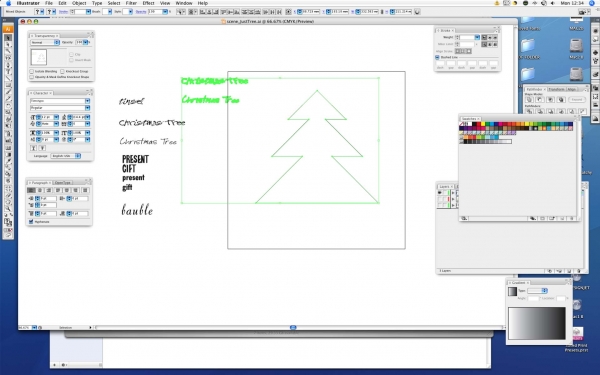Open the Object menu
Viewport: 600px width, 375px height.
(x=79, y=3)
